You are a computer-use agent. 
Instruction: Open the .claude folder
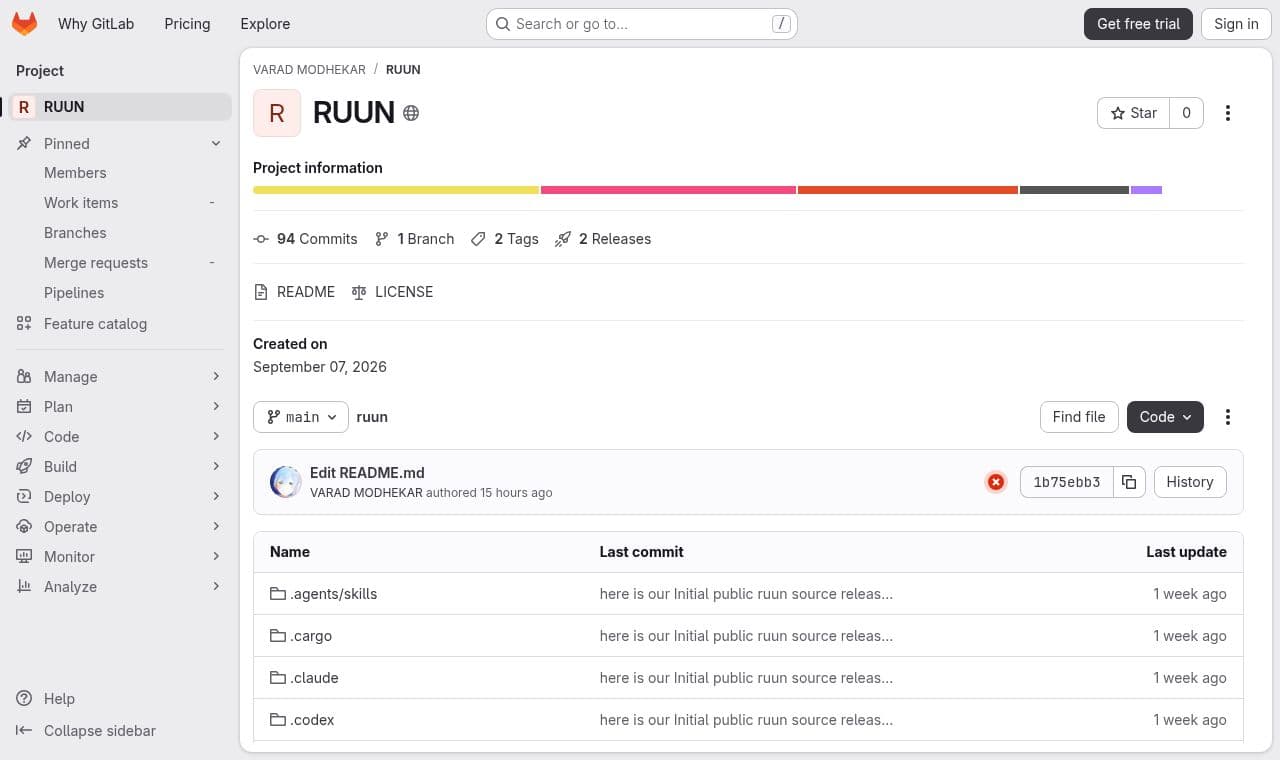[x=314, y=678]
